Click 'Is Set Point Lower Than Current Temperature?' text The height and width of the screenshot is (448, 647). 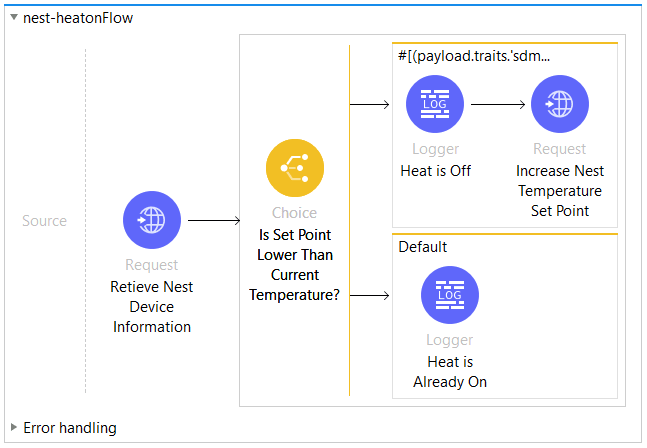point(295,265)
